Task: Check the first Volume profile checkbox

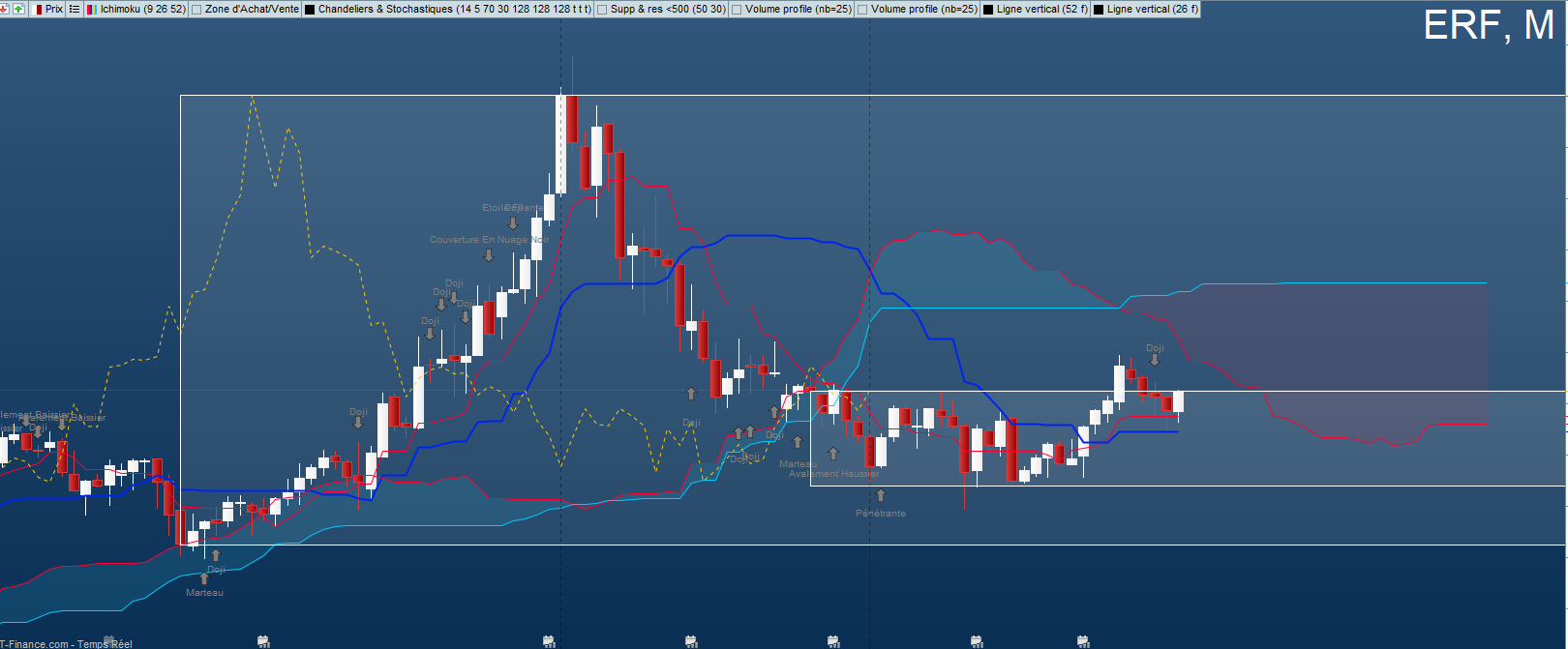Action: [737, 10]
